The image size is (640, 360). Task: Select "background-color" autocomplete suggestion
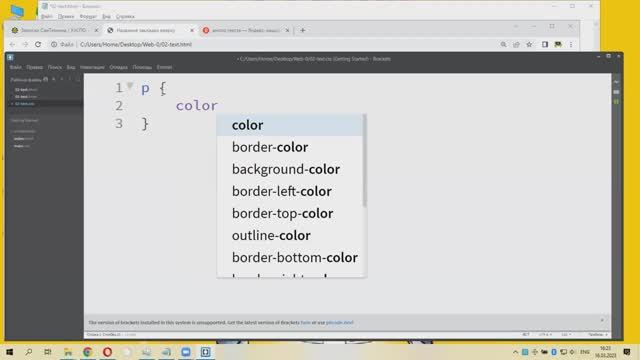289,169
